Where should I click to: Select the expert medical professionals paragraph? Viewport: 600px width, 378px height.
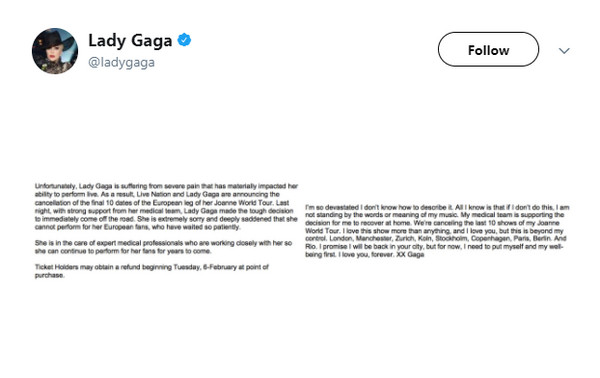(x=163, y=247)
